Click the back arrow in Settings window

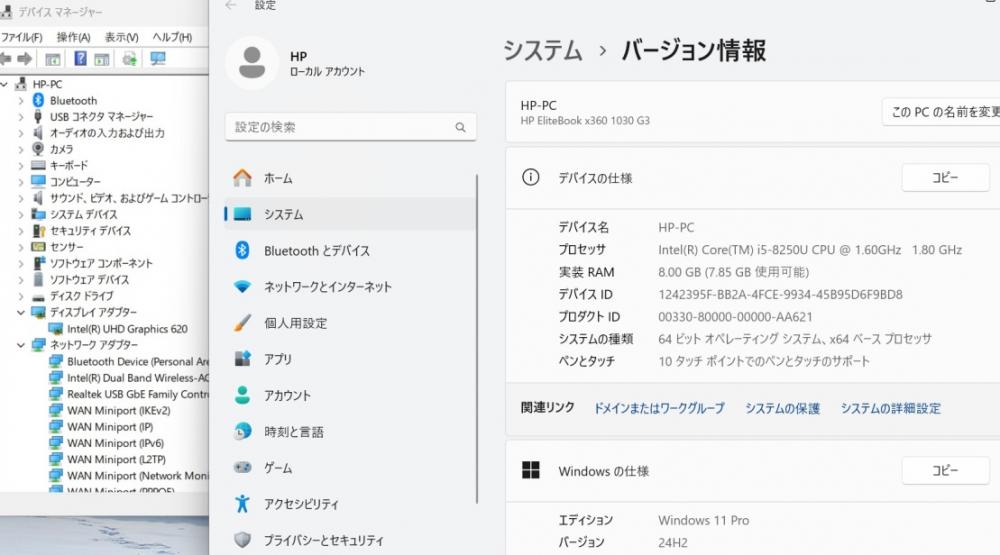pyautogui.click(x=231, y=5)
